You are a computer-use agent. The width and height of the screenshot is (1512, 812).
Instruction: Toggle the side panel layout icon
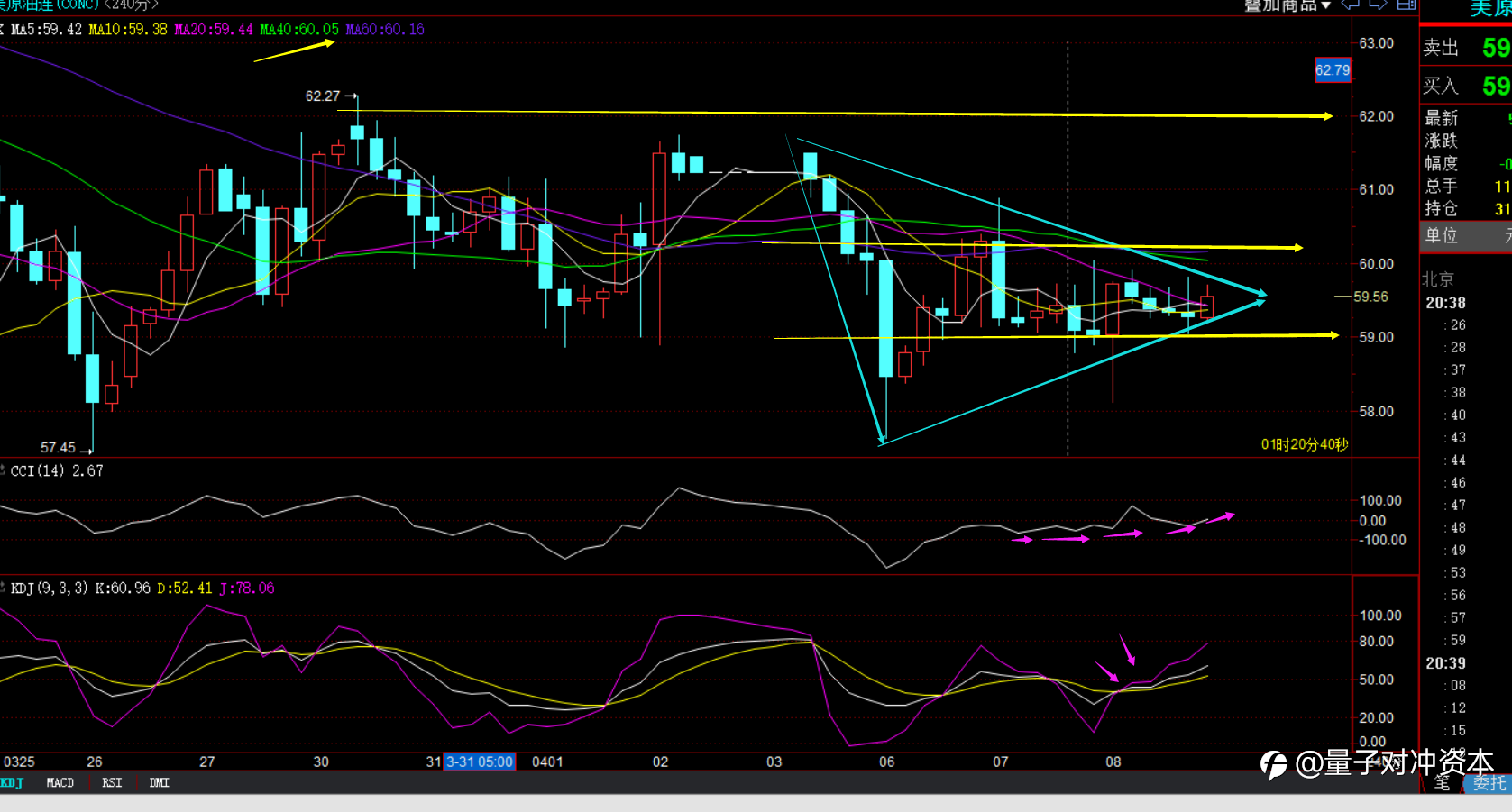(1407, 5)
